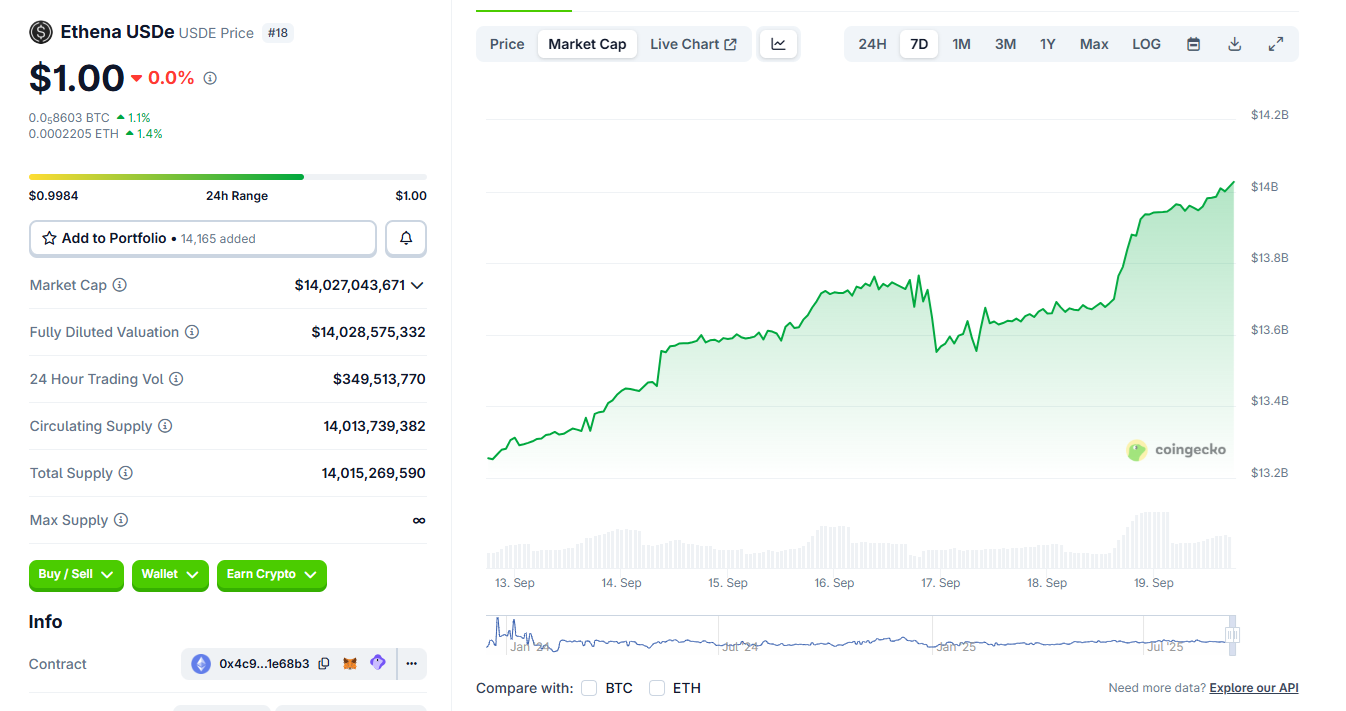The width and height of the screenshot is (1346, 711).
Task: Download the chart data
Action: tap(1234, 44)
